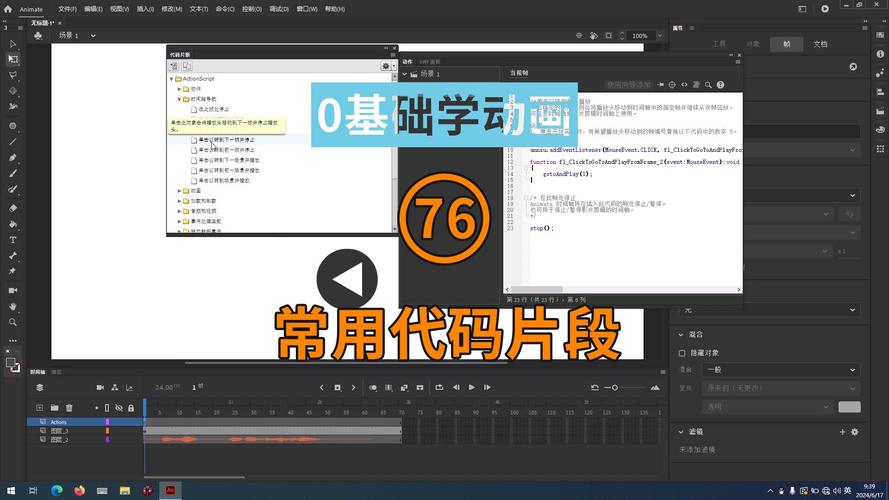The width and height of the screenshot is (889, 500).
Task: Switch to the Document tab in Properties
Action: pyautogui.click(x=820, y=44)
